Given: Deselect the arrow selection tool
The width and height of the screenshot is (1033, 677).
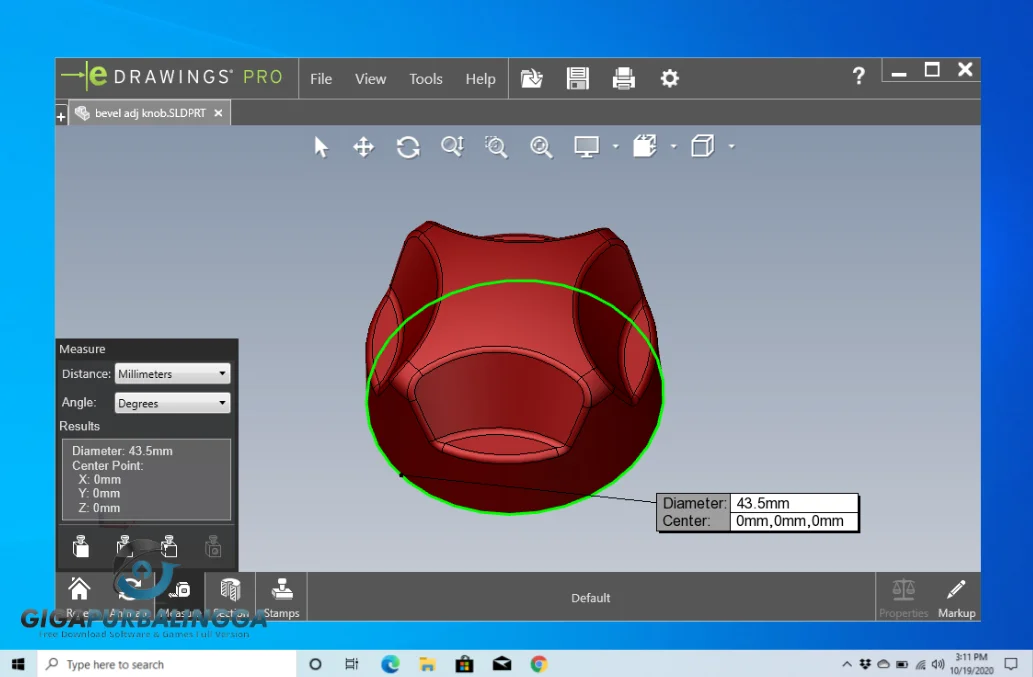Looking at the screenshot, I should click(321, 146).
